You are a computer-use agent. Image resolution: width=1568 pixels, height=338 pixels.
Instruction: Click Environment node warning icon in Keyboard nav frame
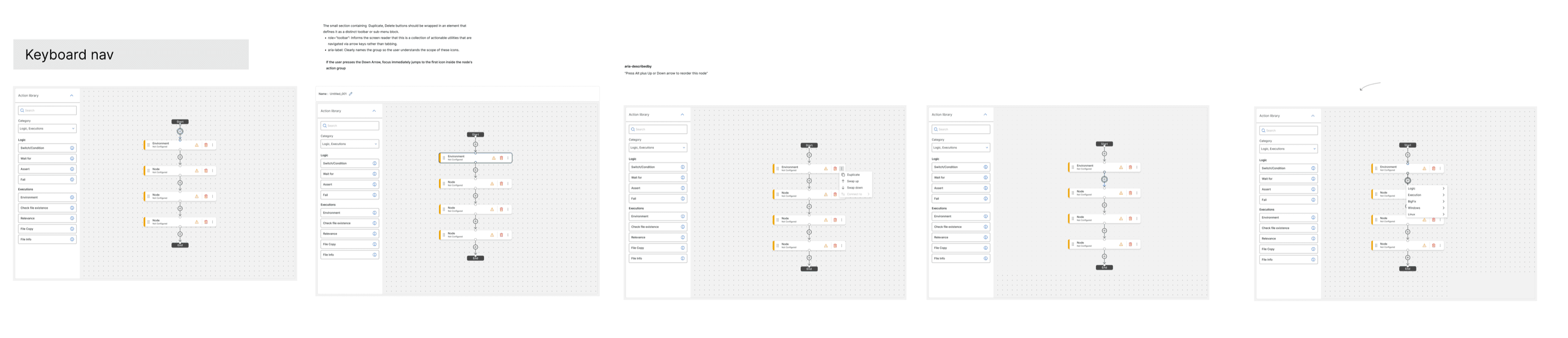coord(197,145)
